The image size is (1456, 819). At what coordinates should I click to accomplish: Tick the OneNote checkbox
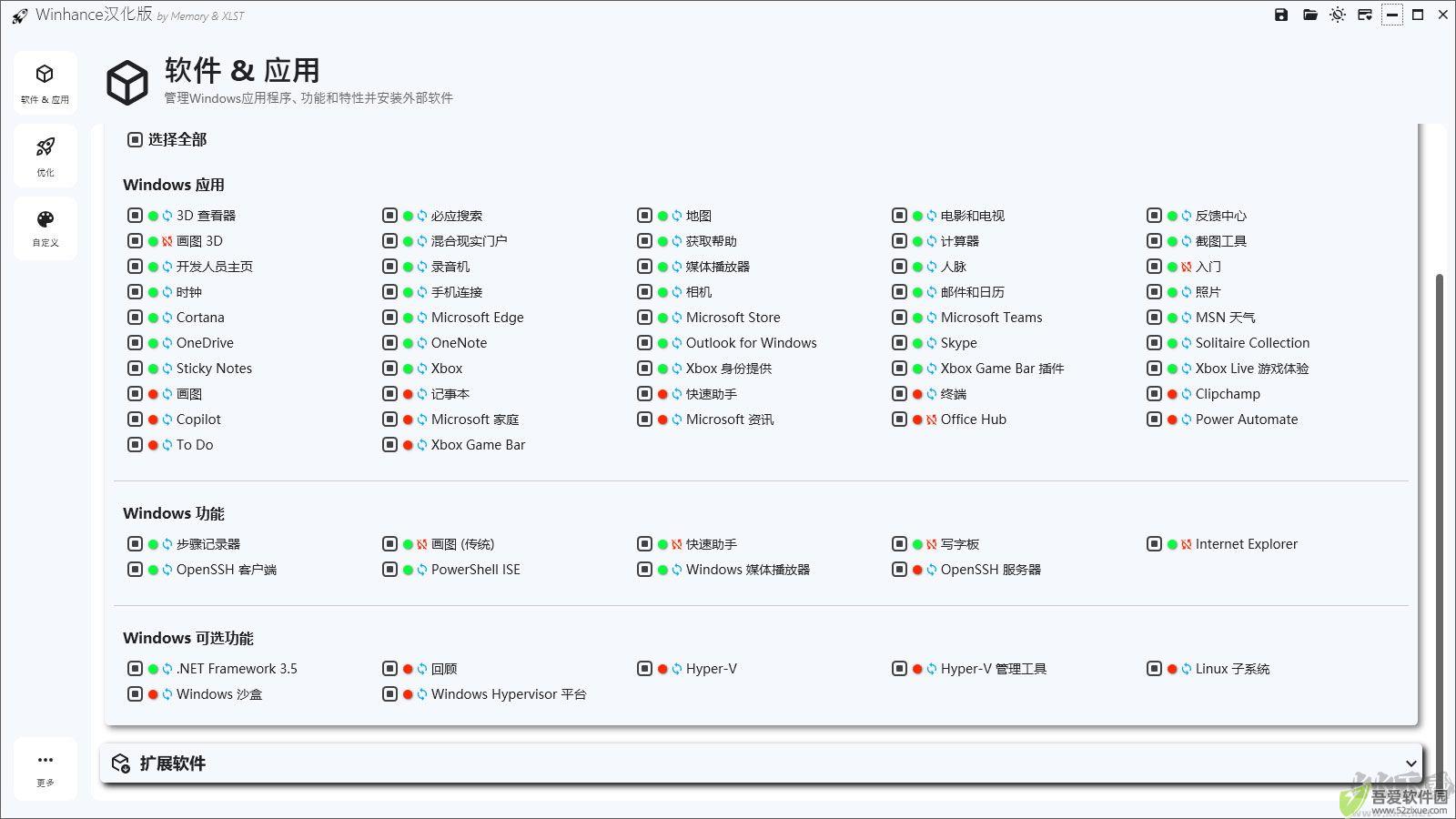389,343
